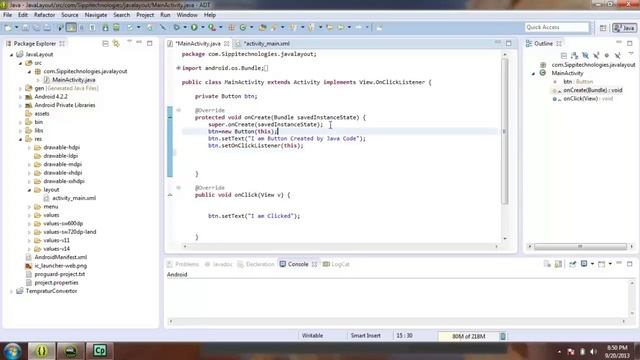
Task: Expand the TempraturConvertor project
Action: click(11, 291)
